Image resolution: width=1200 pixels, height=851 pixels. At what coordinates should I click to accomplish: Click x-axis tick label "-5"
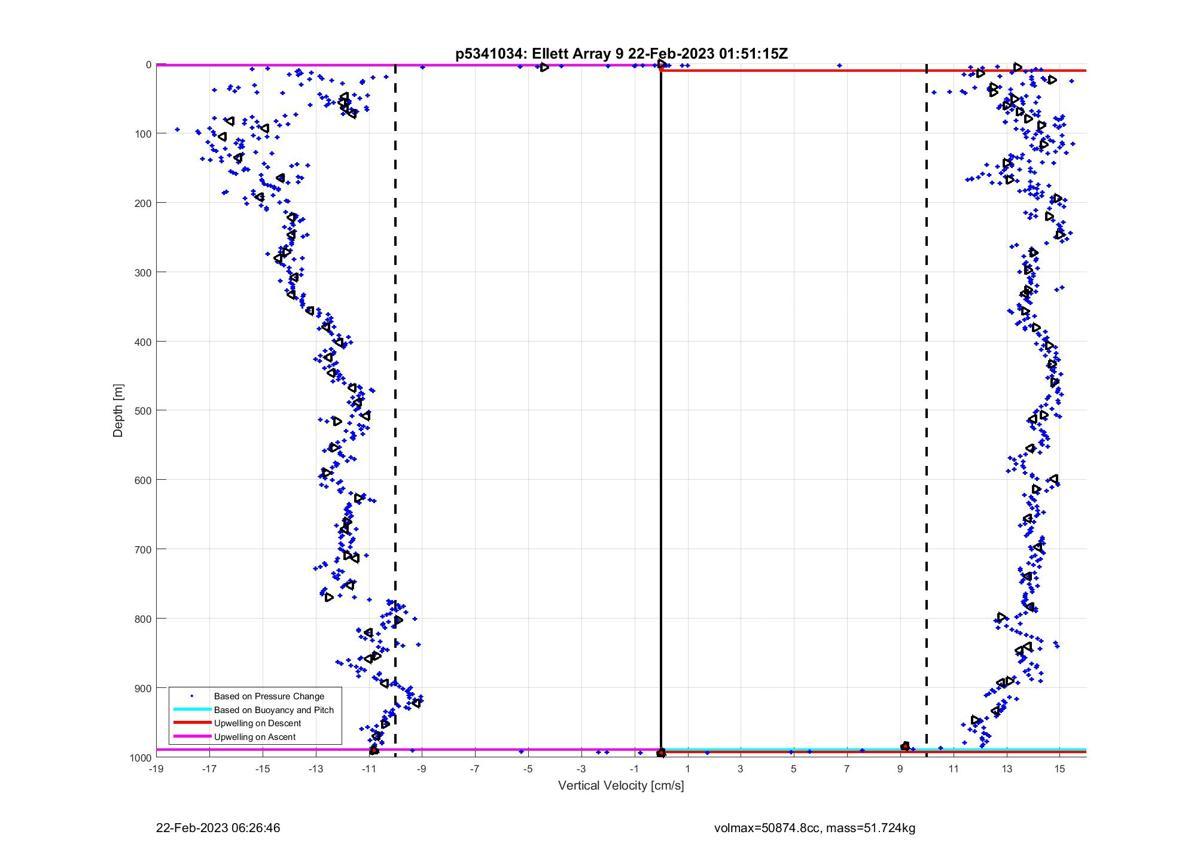click(x=528, y=769)
